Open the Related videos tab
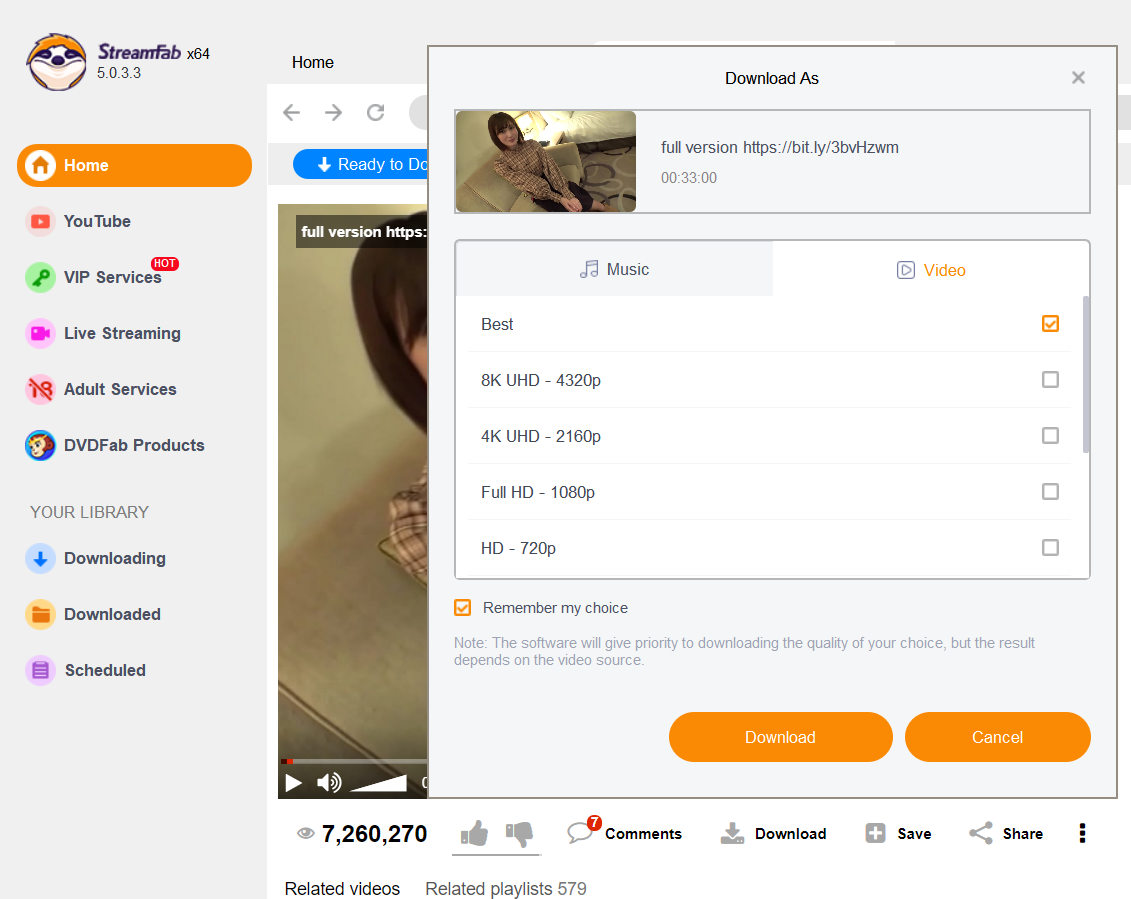 pos(342,888)
